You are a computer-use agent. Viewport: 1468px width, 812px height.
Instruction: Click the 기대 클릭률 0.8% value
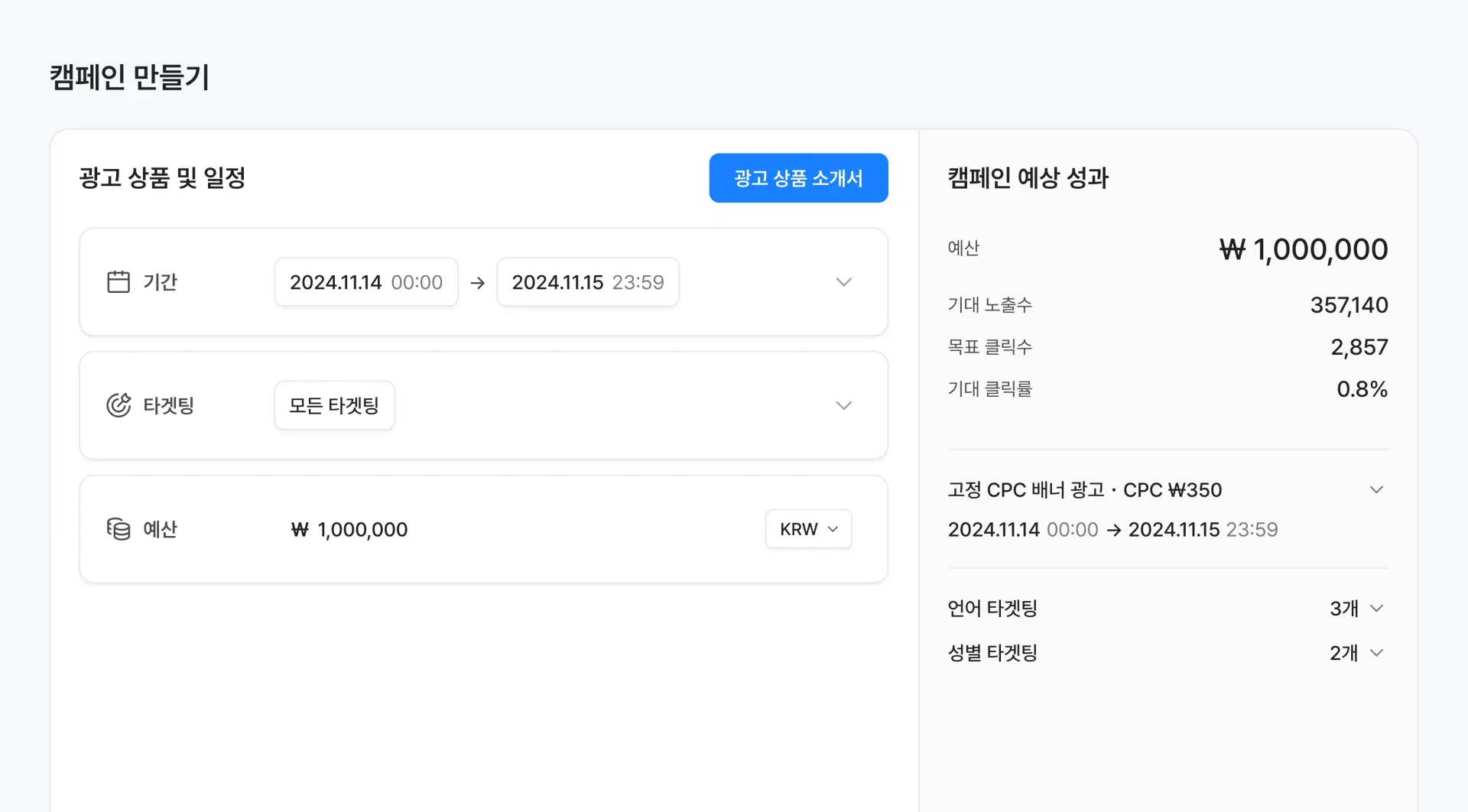[x=1362, y=389]
